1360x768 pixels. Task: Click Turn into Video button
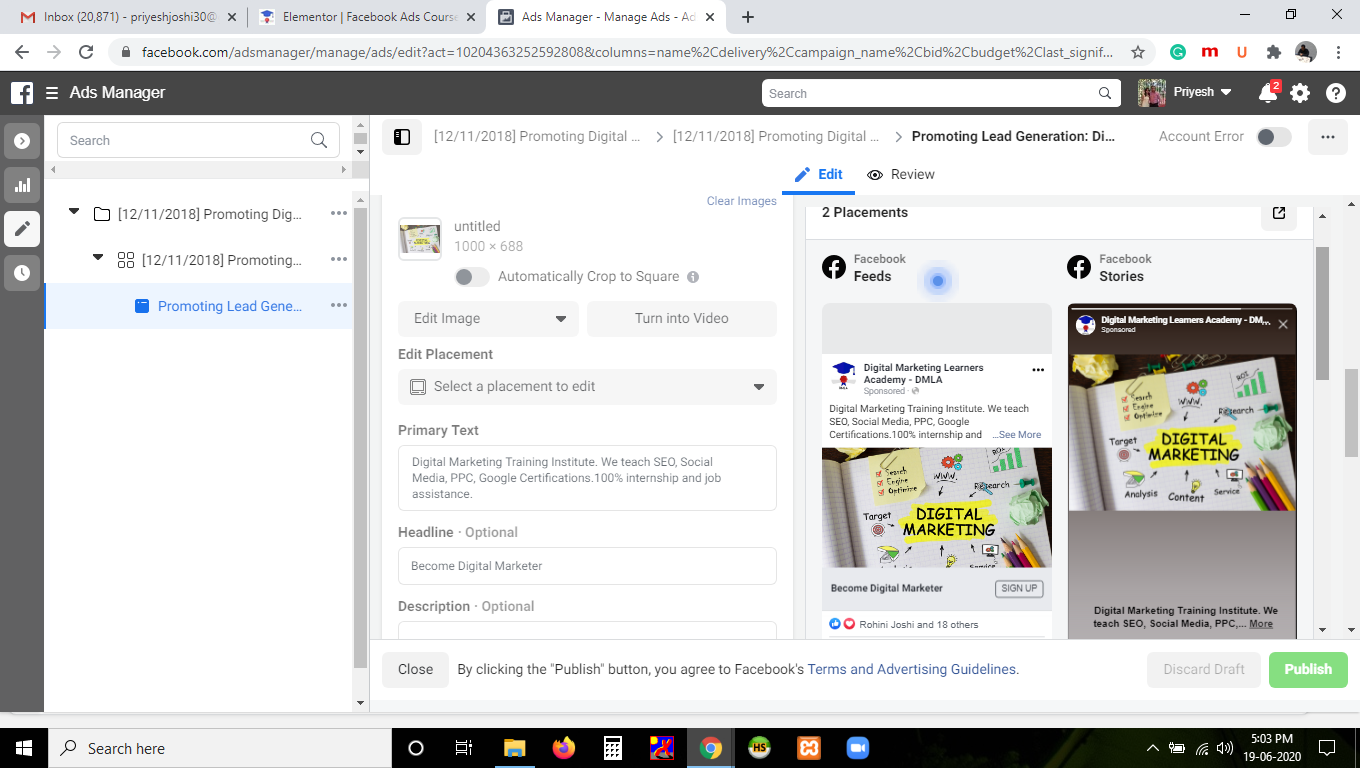(682, 319)
